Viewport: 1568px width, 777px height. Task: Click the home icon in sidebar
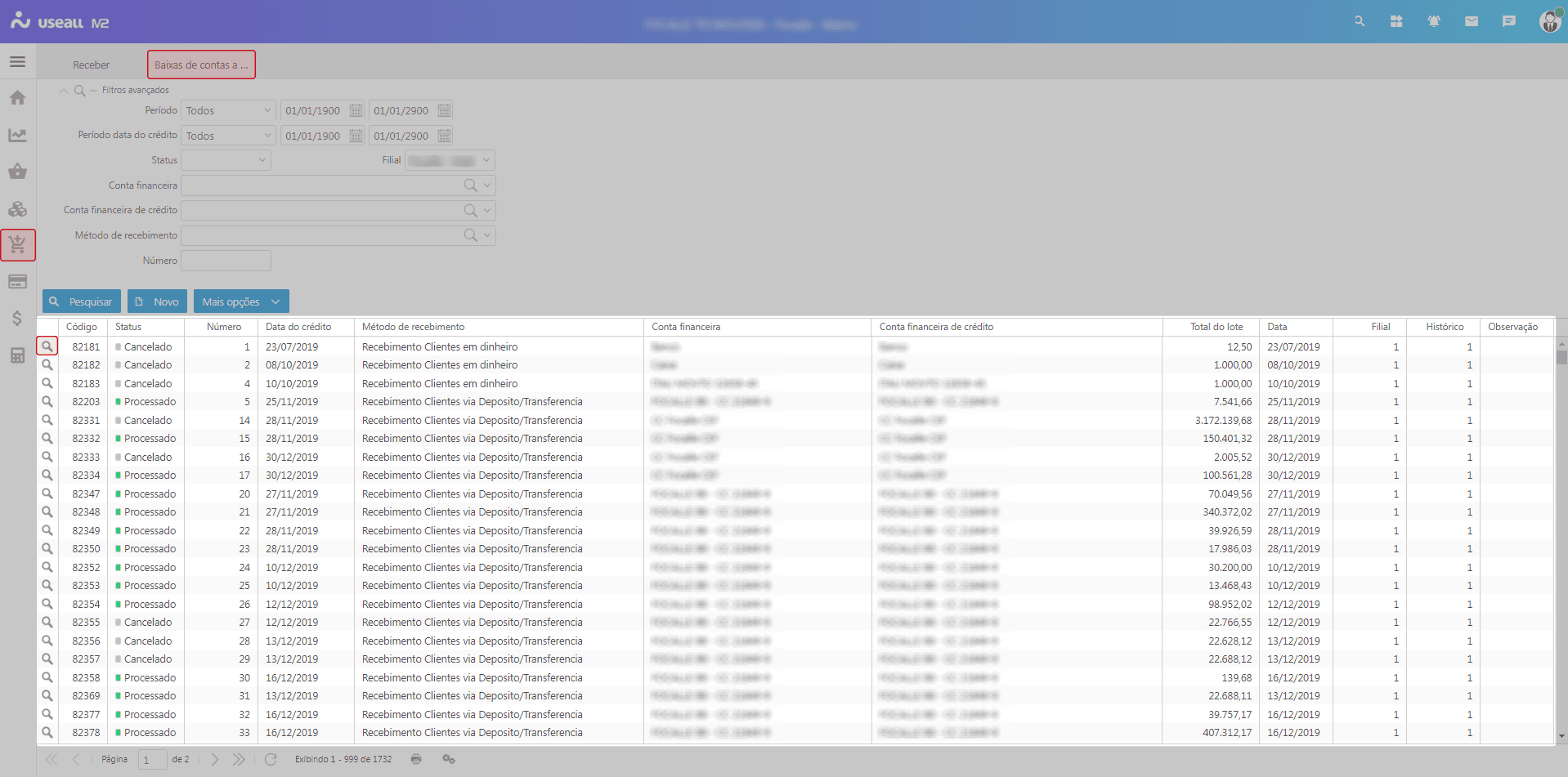click(17, 98)
